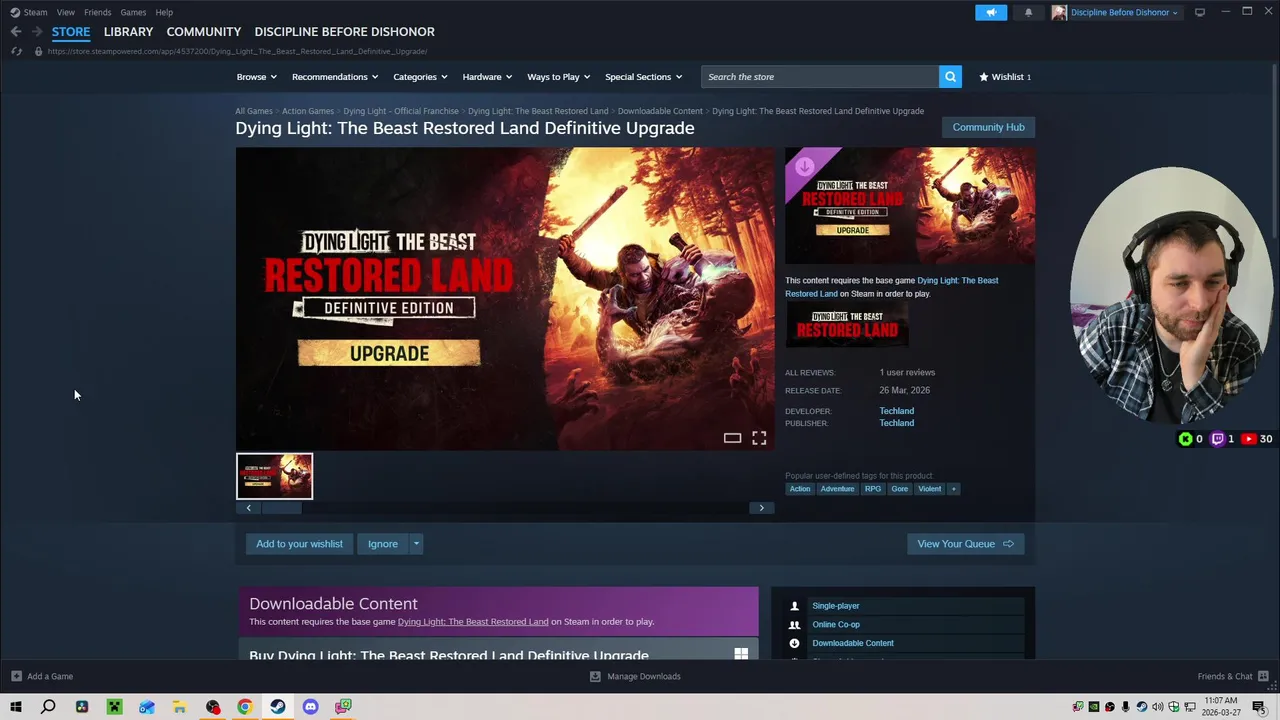Click the Gore tag
1280x720 pixels.
click(x=900, y=489)
